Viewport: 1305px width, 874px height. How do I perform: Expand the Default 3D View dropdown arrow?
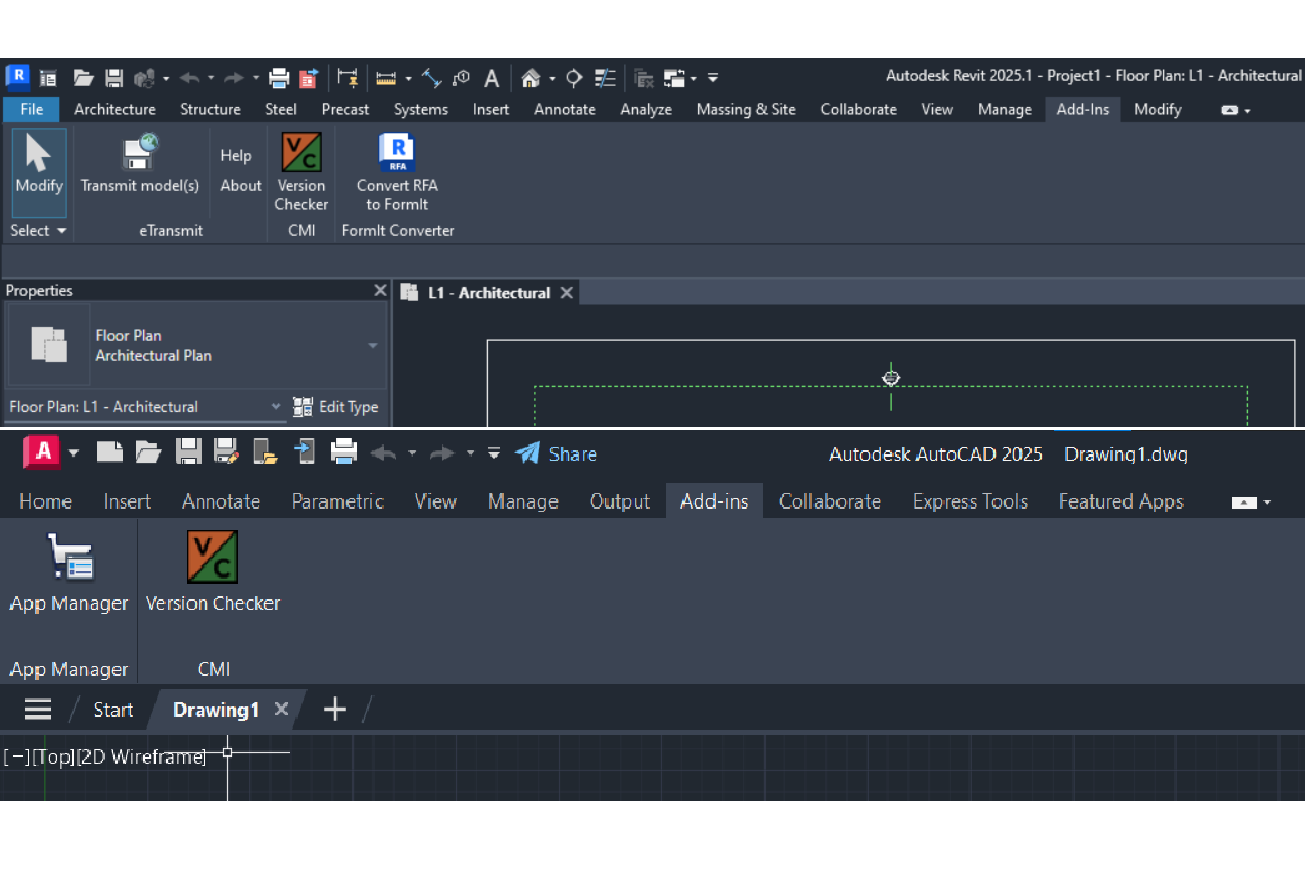tap(552, 78)
